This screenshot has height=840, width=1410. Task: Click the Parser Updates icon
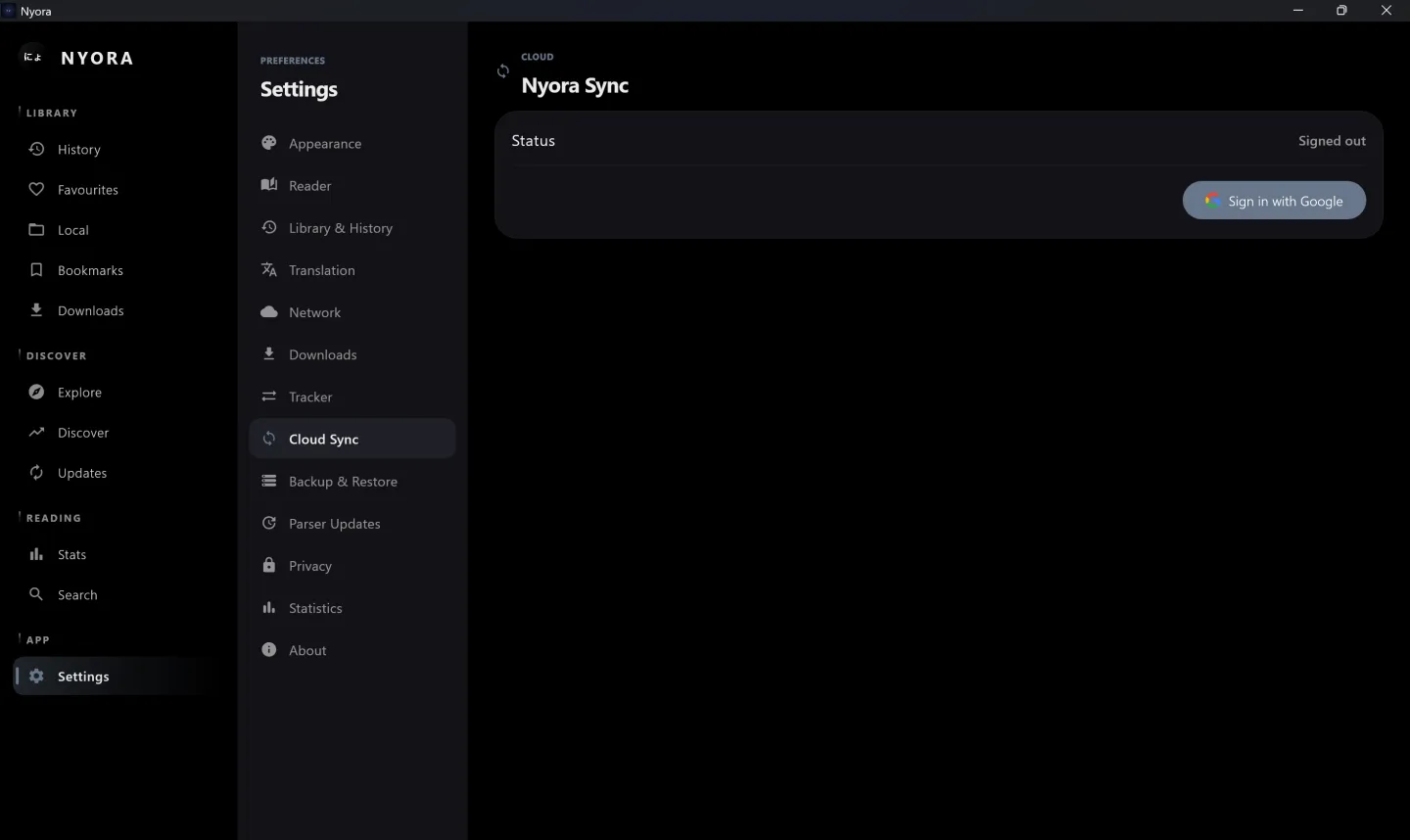[x=269, y=523]
